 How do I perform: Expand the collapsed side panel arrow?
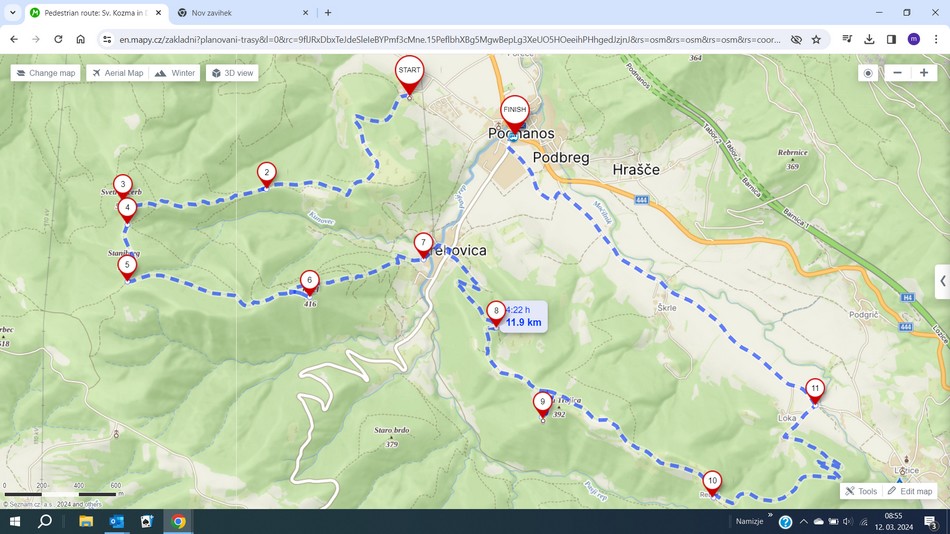coord(941,281)
